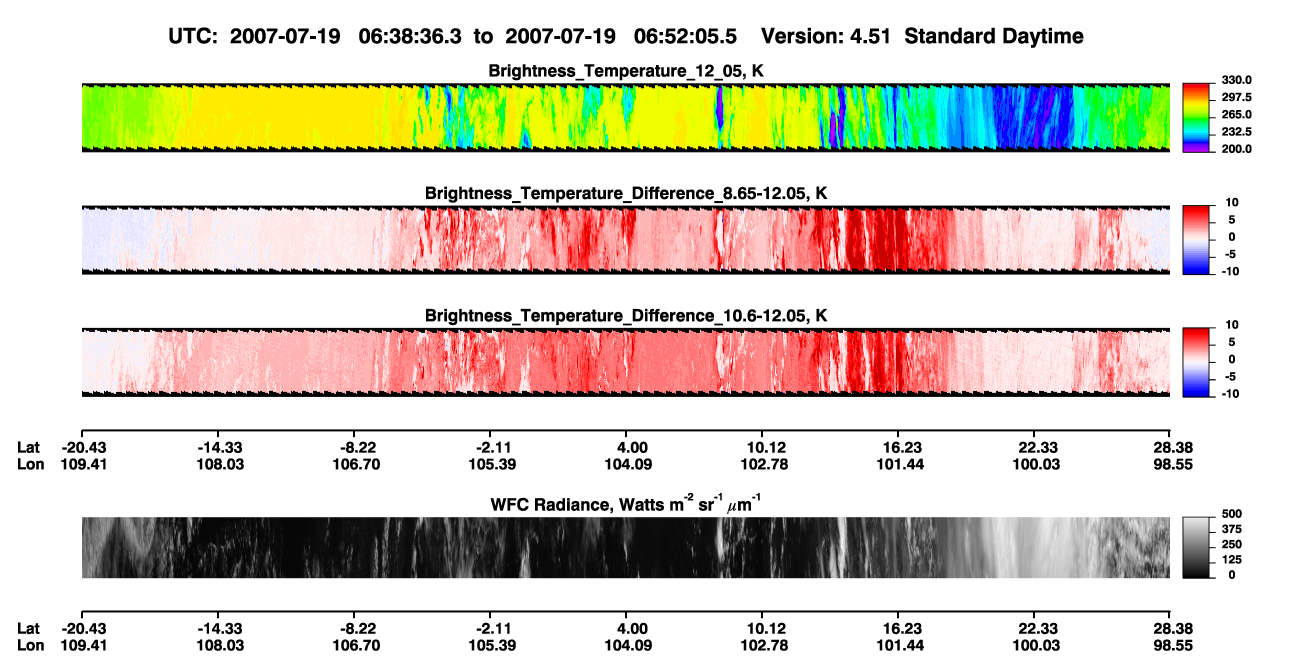
Task: Click longitude 100.03 on the upper axis
Action: 1035,464
